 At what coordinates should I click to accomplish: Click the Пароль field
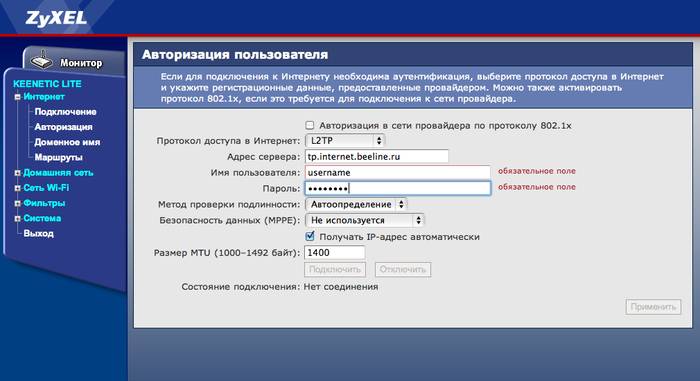[x=398, y=188]
